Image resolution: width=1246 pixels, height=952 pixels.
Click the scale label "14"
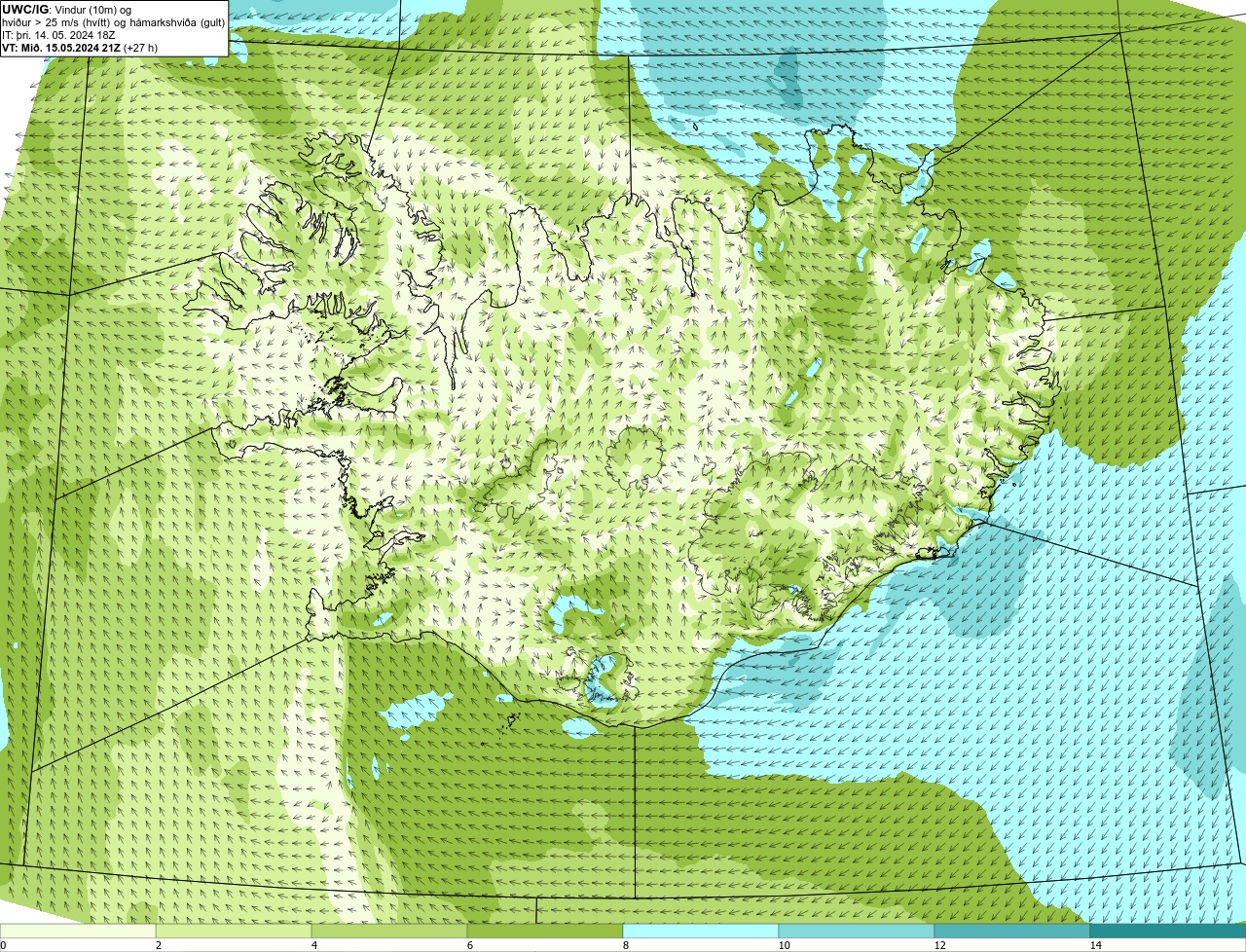pos(1095,945)
